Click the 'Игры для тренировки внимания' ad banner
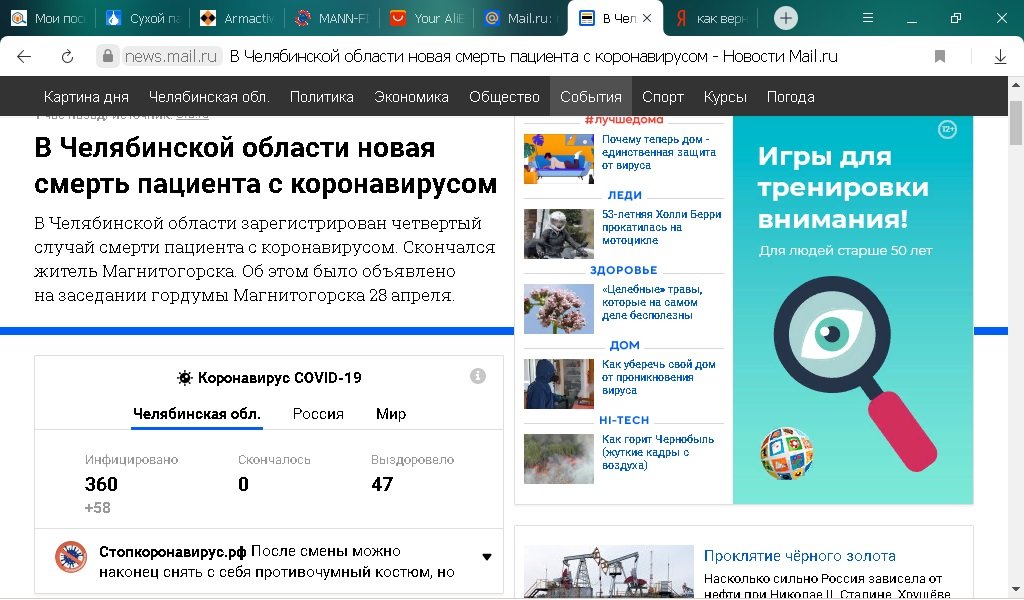Viewport: 1024px width, 600px height. point(853,310)
